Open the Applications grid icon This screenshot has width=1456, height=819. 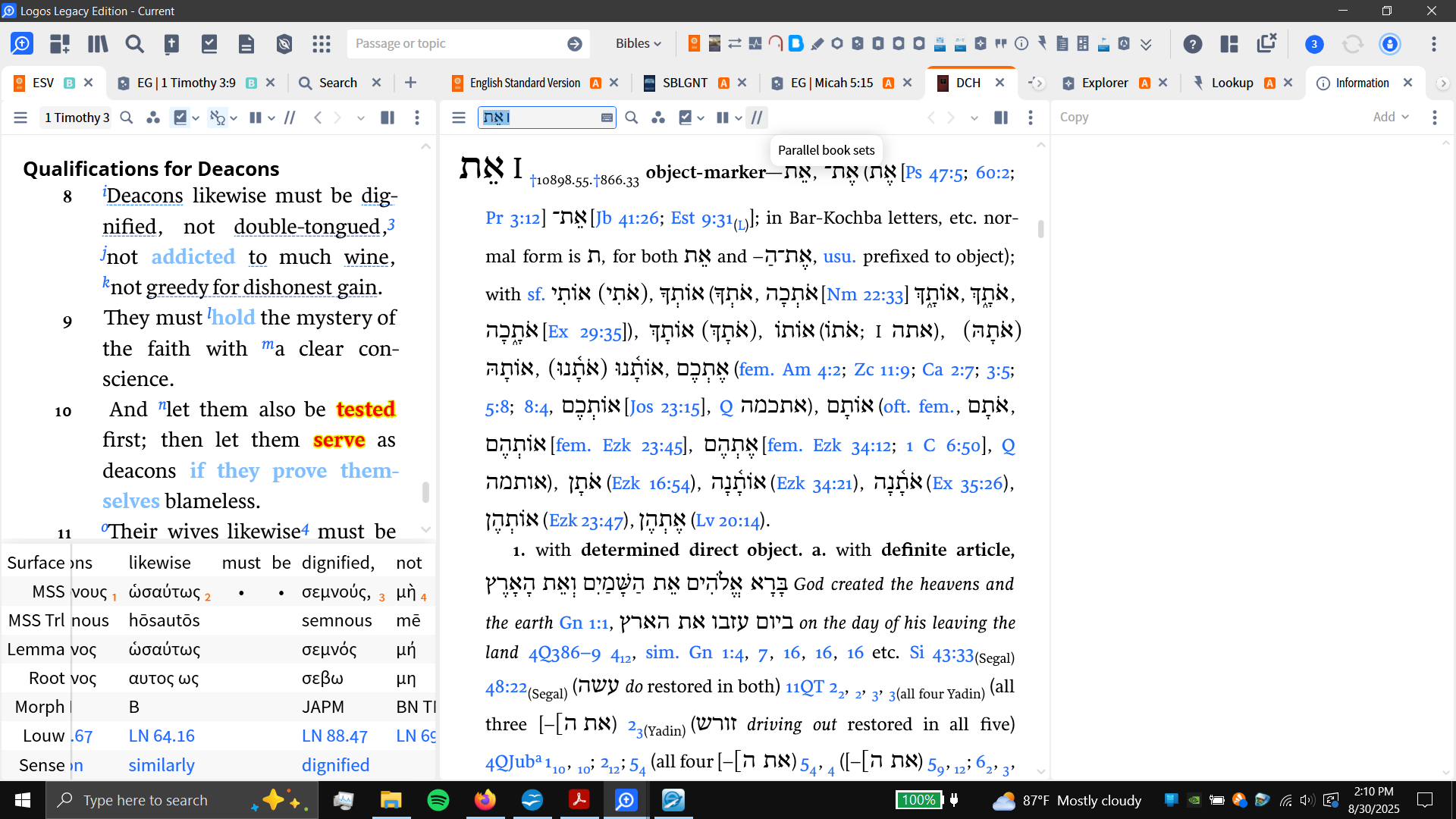pos(322,44)
